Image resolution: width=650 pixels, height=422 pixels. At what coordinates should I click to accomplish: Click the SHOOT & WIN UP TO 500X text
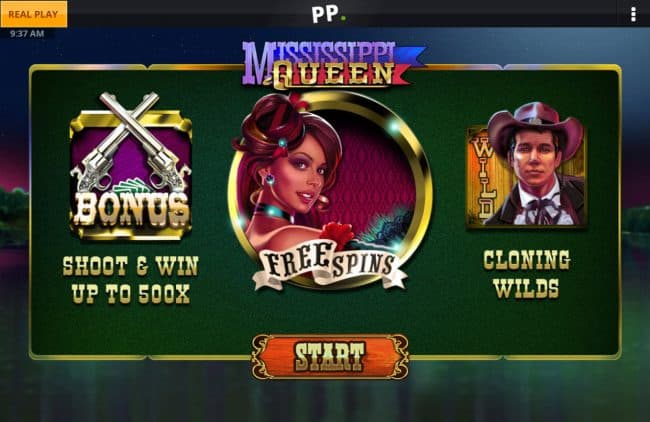pyautogui.click(x=131, y=280)
